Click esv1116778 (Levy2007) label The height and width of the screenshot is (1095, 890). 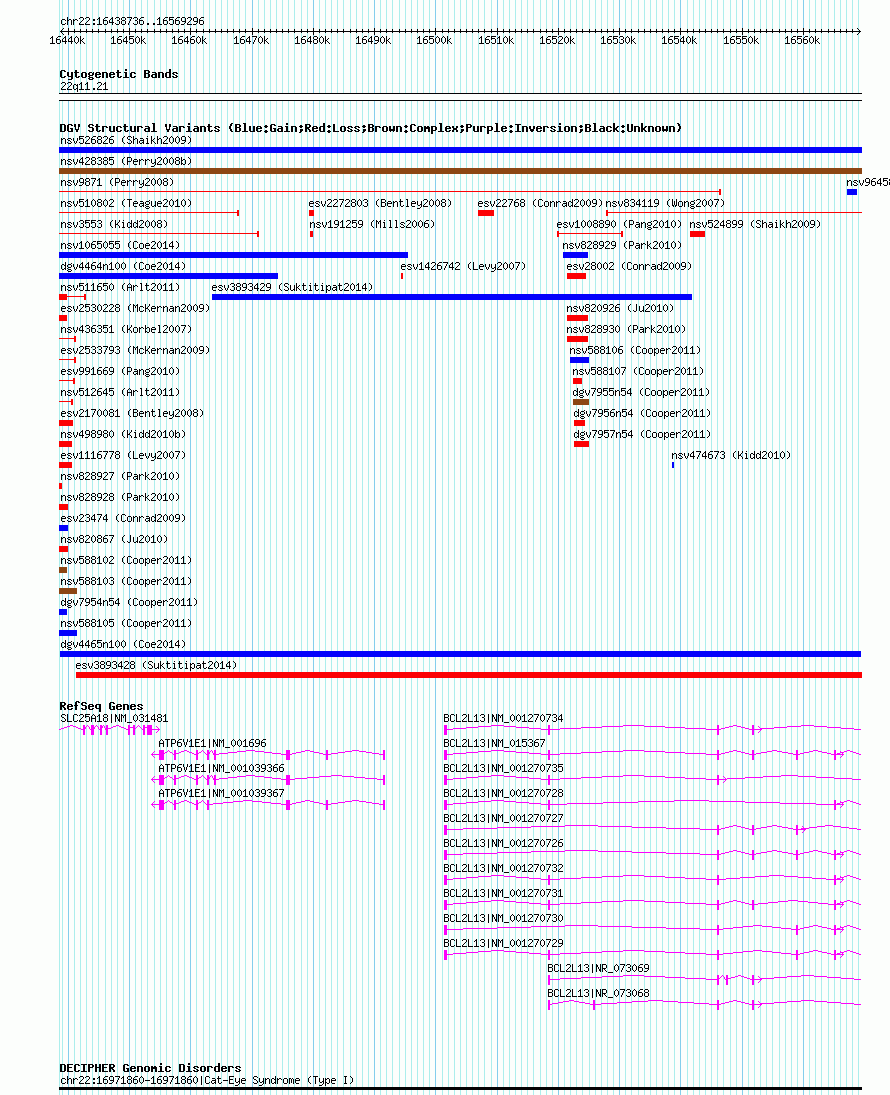pyautogui.click(x=123, y=455)
